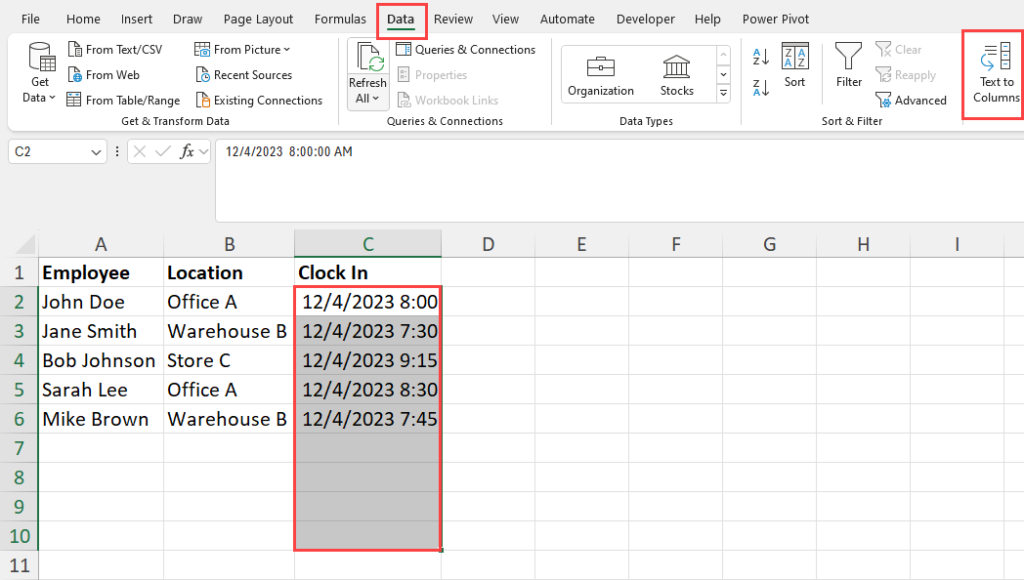Import data From Text/CSV
Viewport: 1024px width, 580px height.
[115, 50]
